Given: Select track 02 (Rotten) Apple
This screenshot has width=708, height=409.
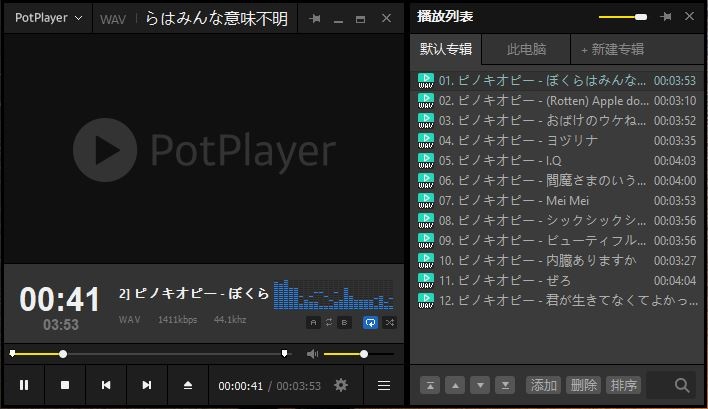Looking at the screenshot, I should [x=557, y=100].
